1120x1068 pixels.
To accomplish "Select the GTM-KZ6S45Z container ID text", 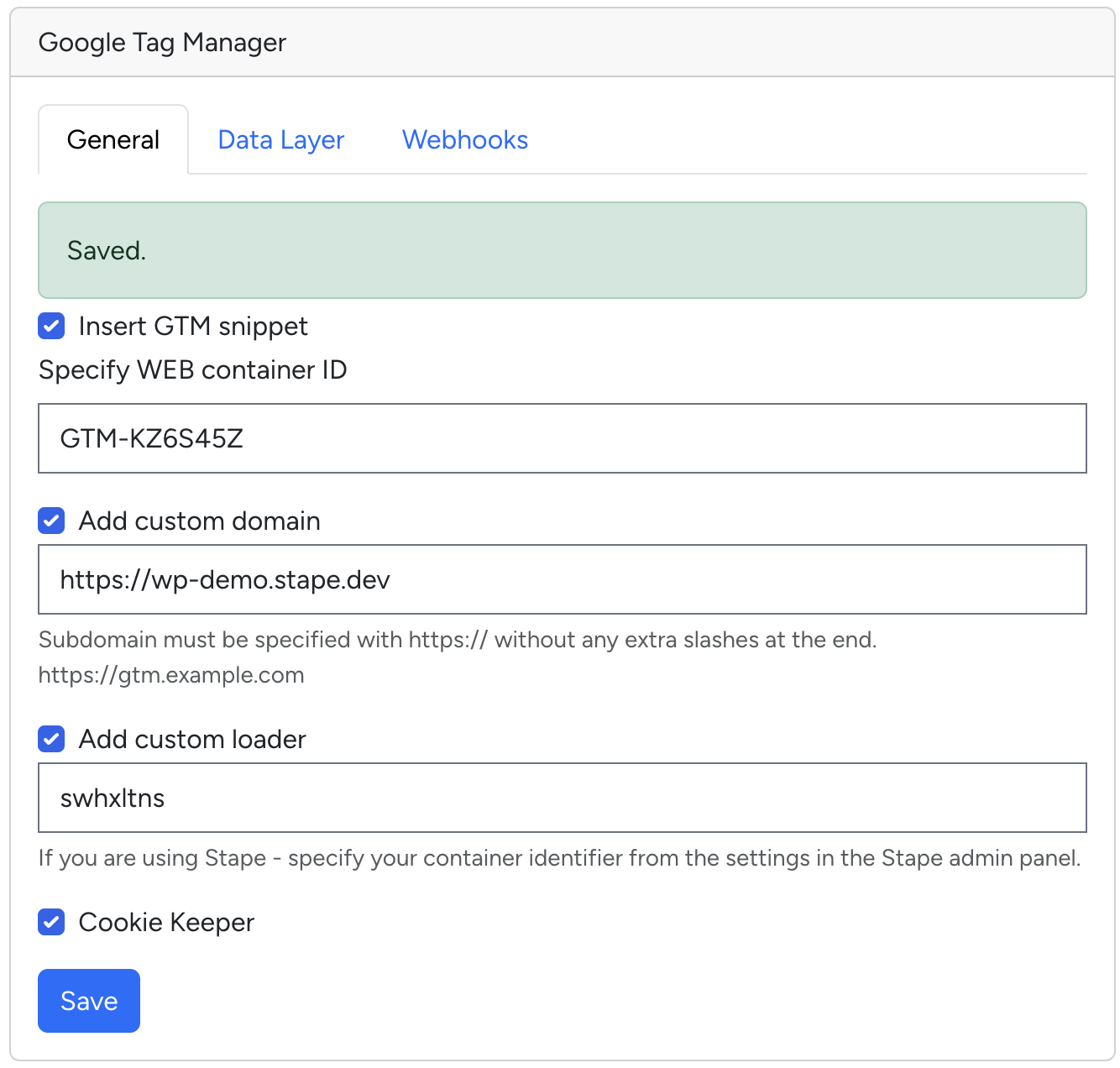I will 151,438.
